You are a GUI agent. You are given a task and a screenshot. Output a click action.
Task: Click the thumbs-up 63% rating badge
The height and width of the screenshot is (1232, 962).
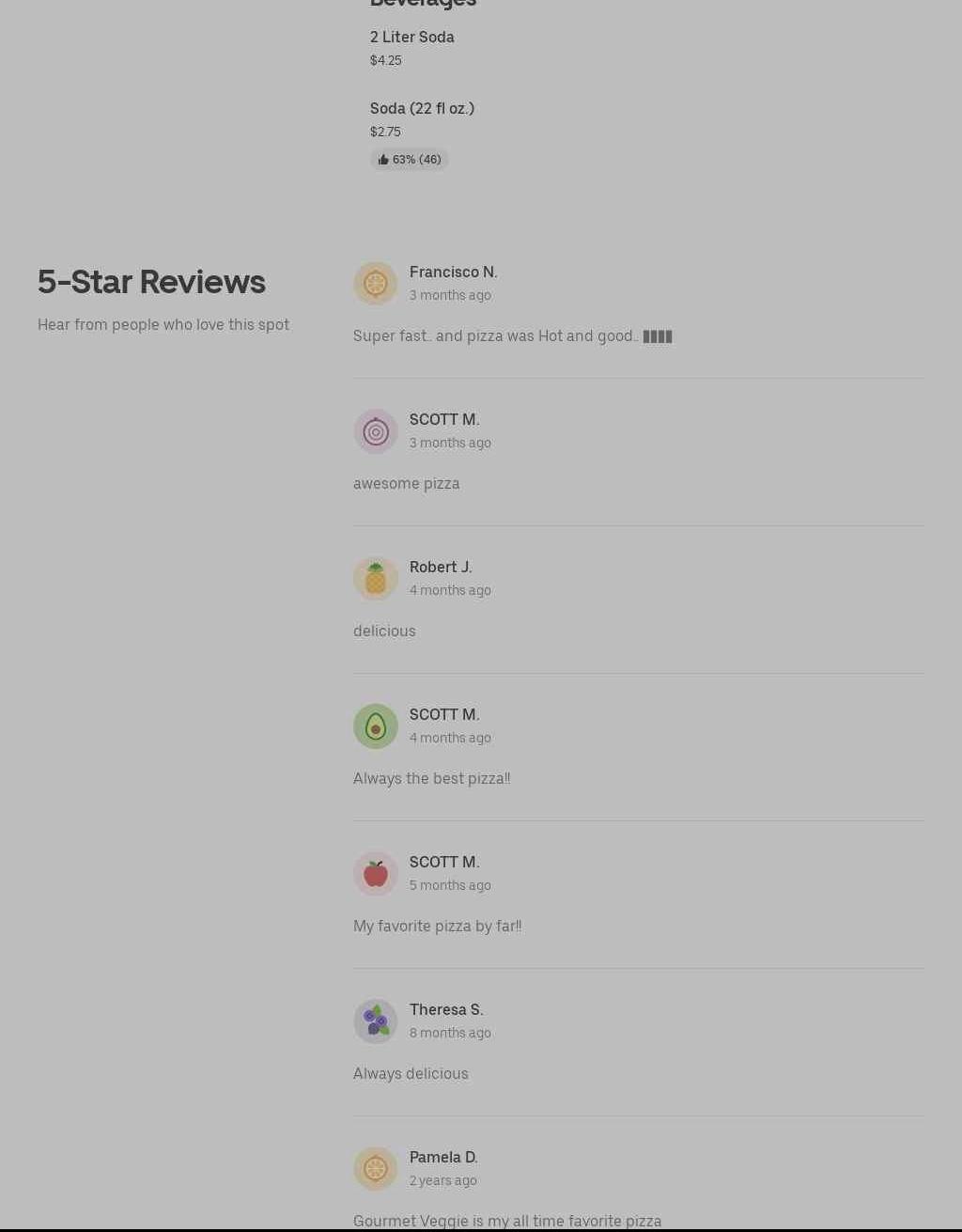(x=410, y=160)
